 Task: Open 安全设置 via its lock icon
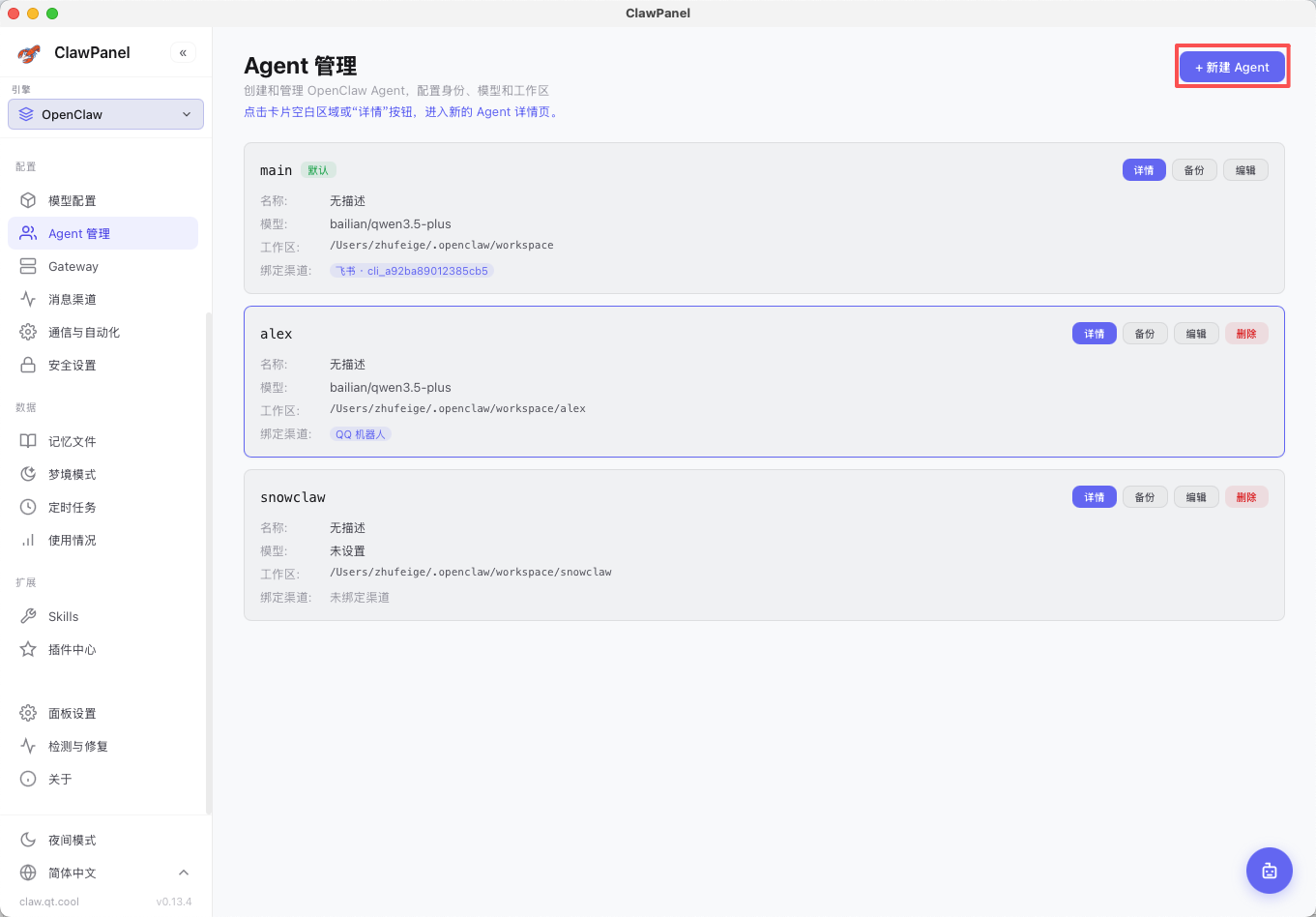pyautogui.click(x=28, y=365)
